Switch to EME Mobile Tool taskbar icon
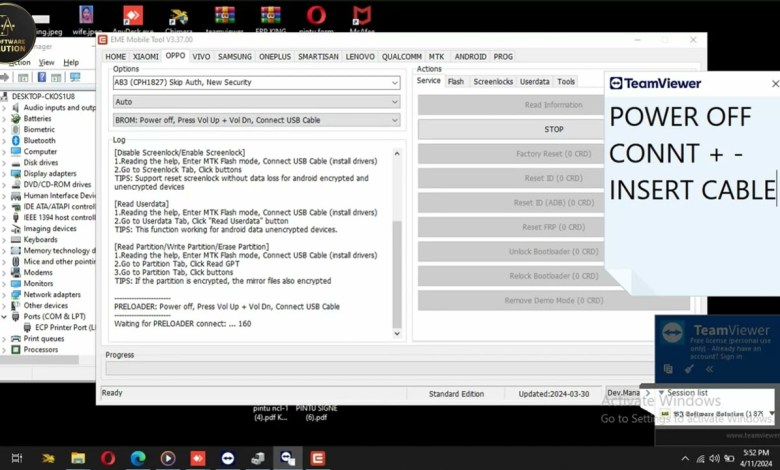Image resolution: width=780 pixels, height=470 pixels. coord(317,458)
